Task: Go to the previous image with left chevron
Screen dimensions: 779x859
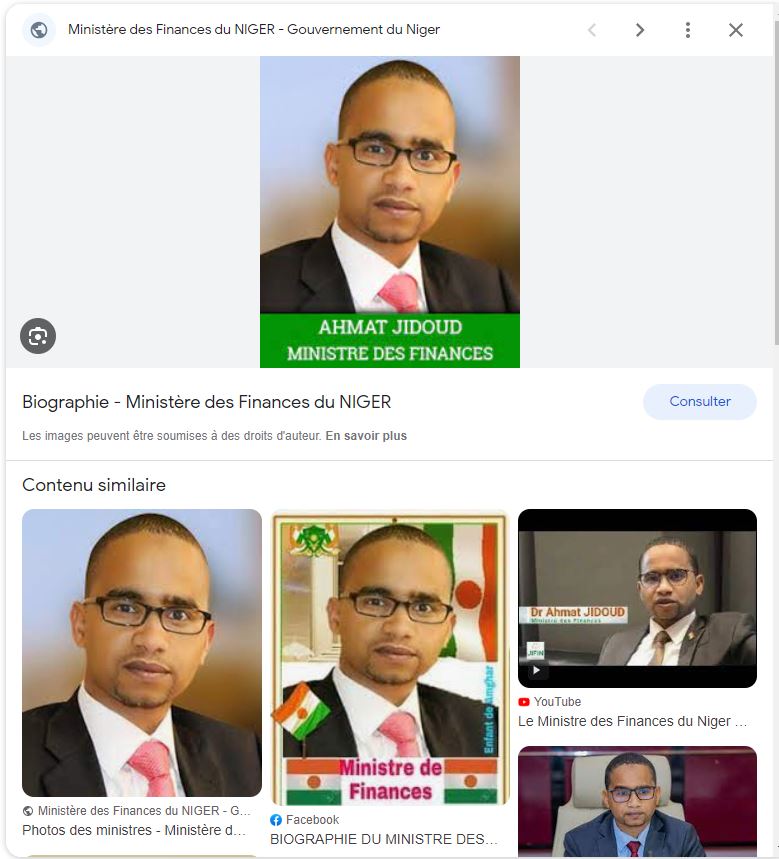Action: tap(592, 30)
